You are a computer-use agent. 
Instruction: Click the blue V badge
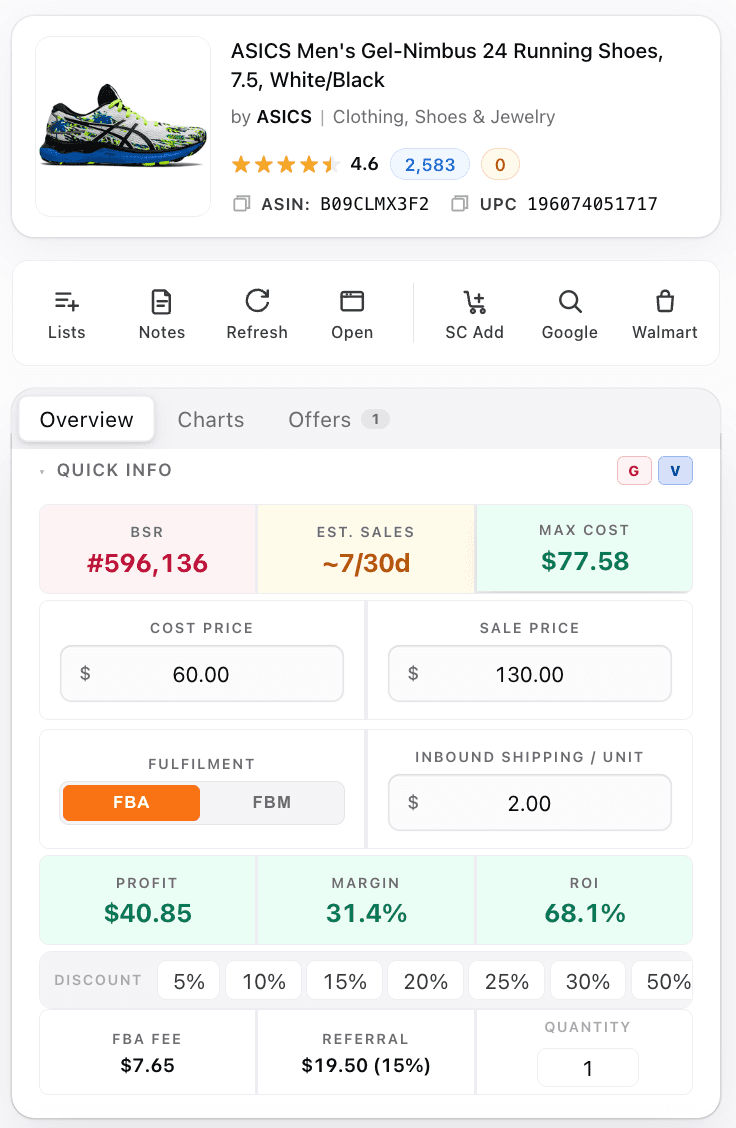coord(675,470)
